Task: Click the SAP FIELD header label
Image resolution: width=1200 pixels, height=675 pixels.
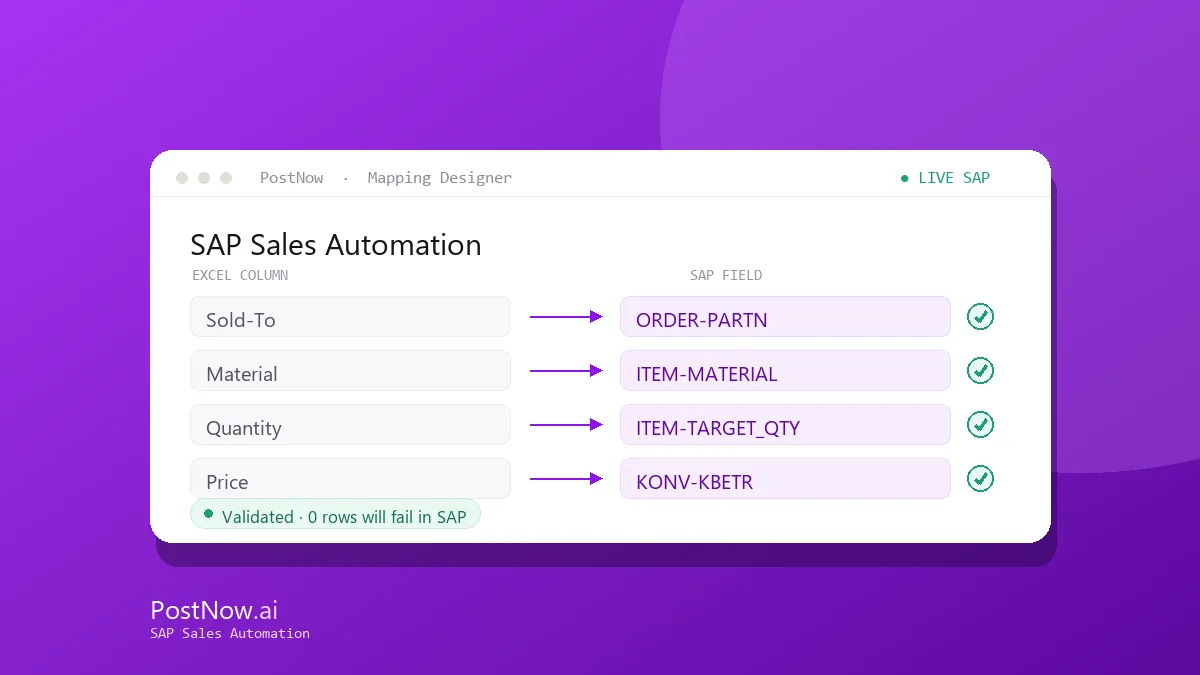Action: click(726, 275)
